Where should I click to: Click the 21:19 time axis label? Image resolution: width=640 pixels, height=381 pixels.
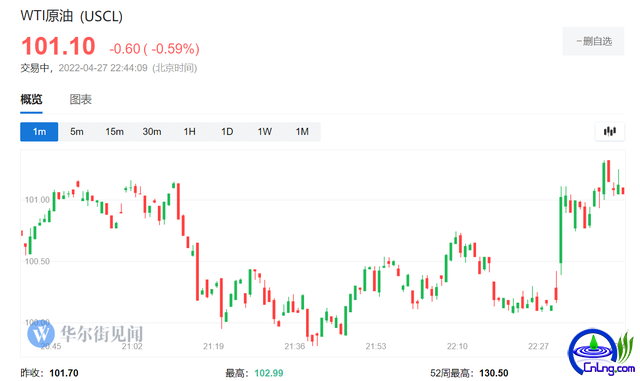point(213,346)
